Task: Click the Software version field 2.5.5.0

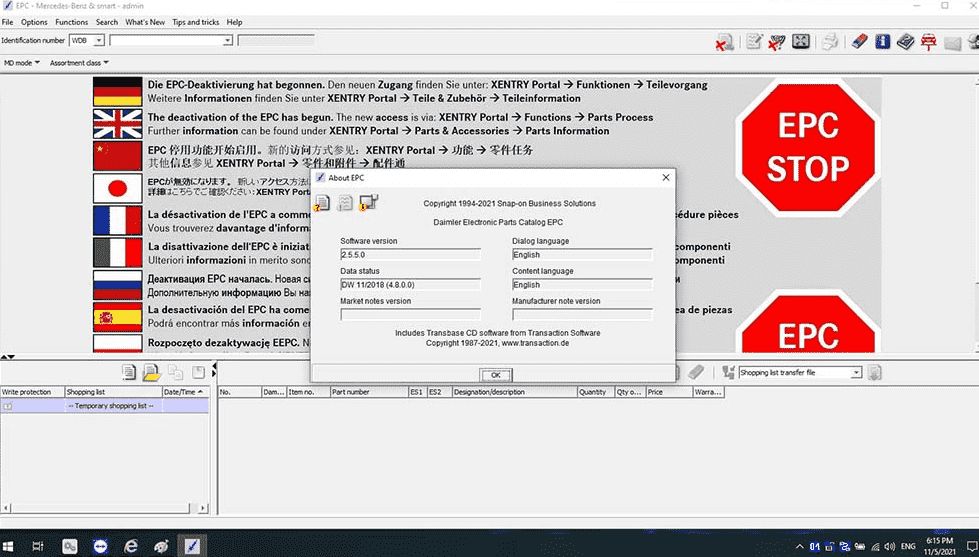Action: (410, 254)
